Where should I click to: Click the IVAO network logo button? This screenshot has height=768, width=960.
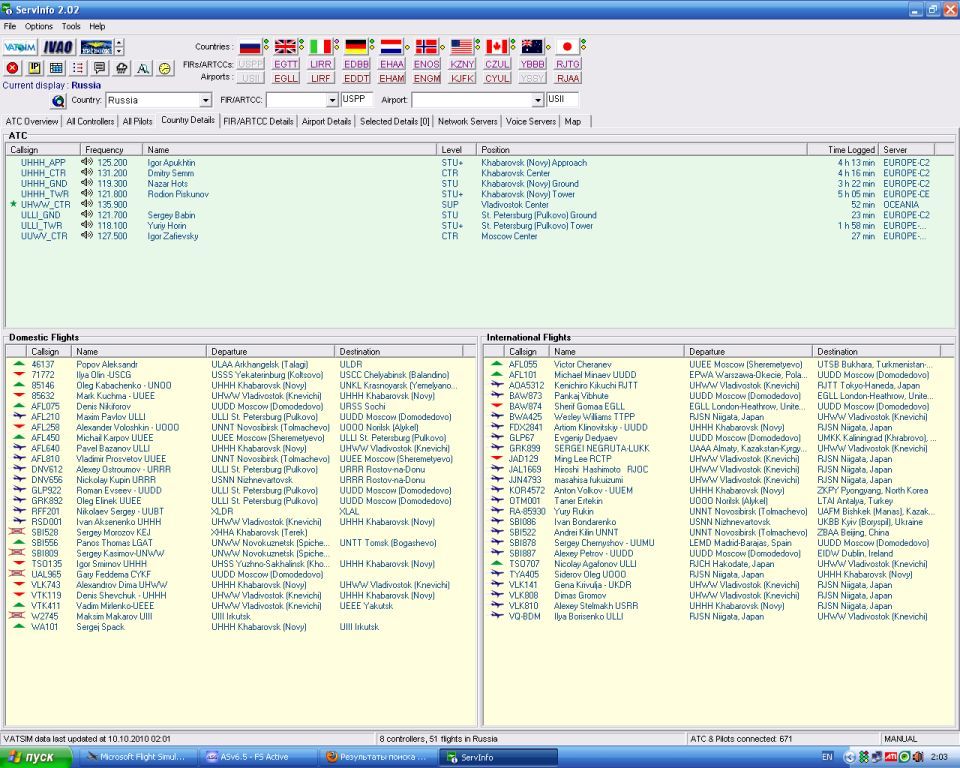coord(58,47)
